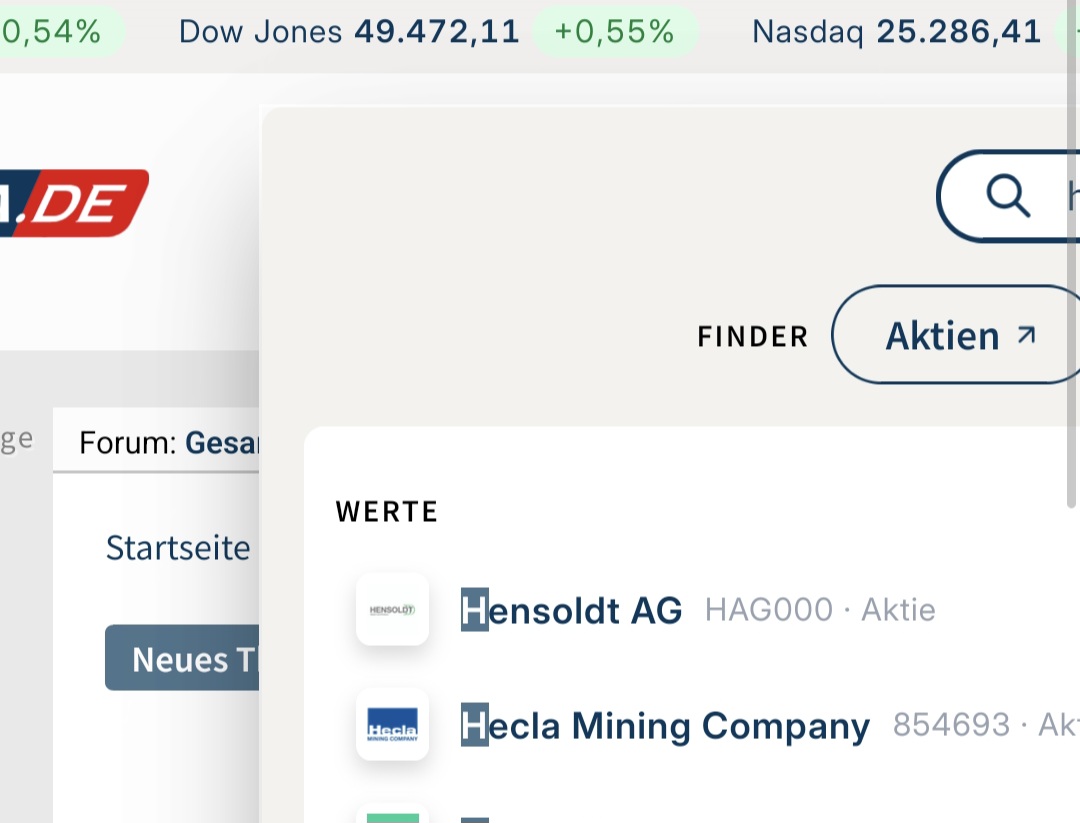The height and width of the screenshot is (823, 1080).
Task: Click the +0,55% Dow Jones change badge
Action: pyautogui.click(x=613, y=32)
